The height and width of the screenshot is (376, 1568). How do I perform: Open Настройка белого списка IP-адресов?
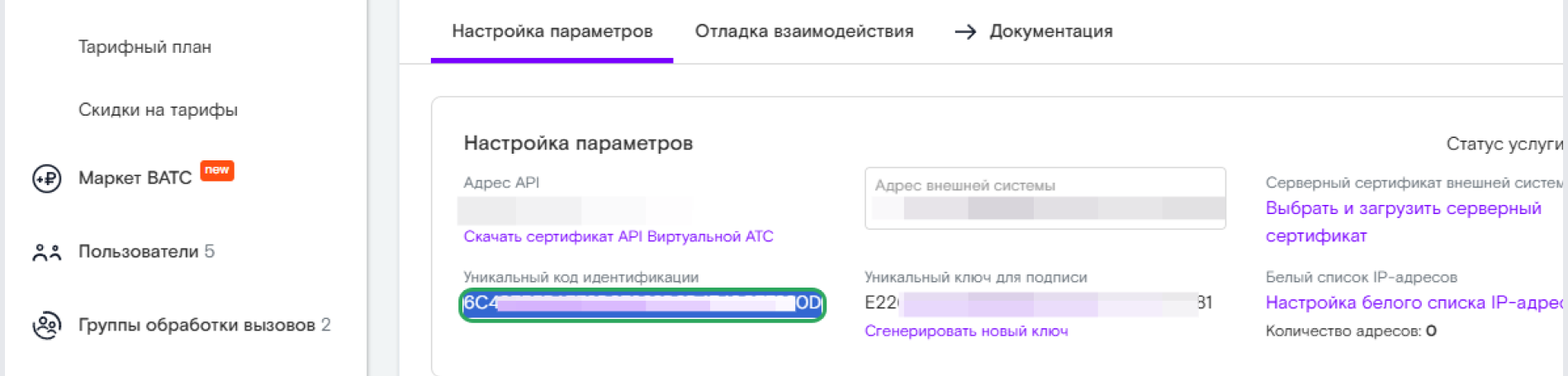1414,303
